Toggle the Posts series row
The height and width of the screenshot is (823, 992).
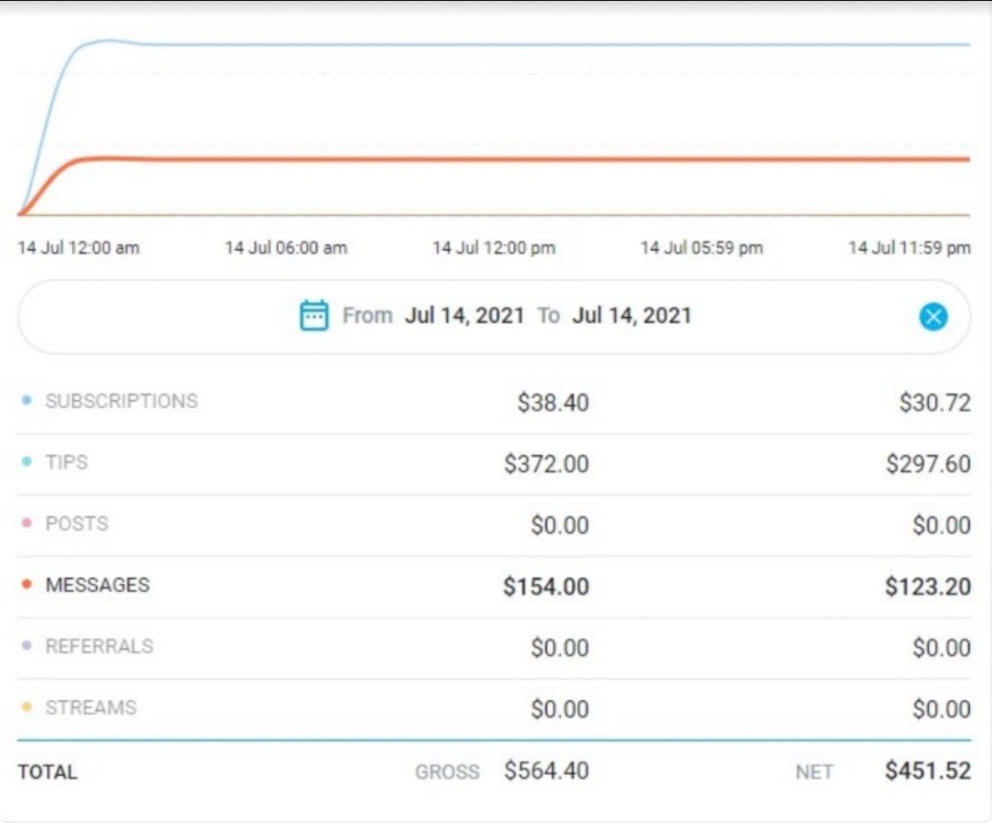[494, 525]
